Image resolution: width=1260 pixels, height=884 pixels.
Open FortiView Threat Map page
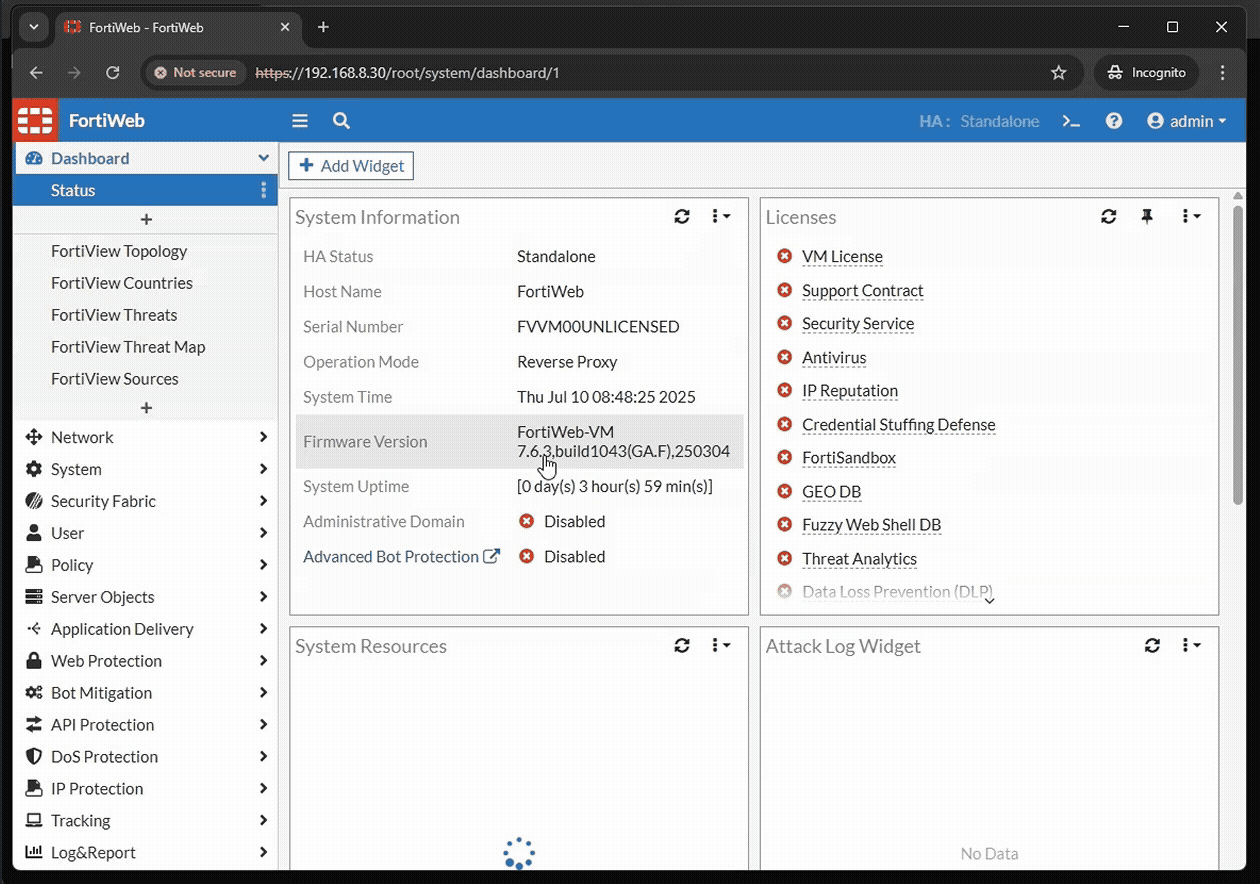pos(128,347)
